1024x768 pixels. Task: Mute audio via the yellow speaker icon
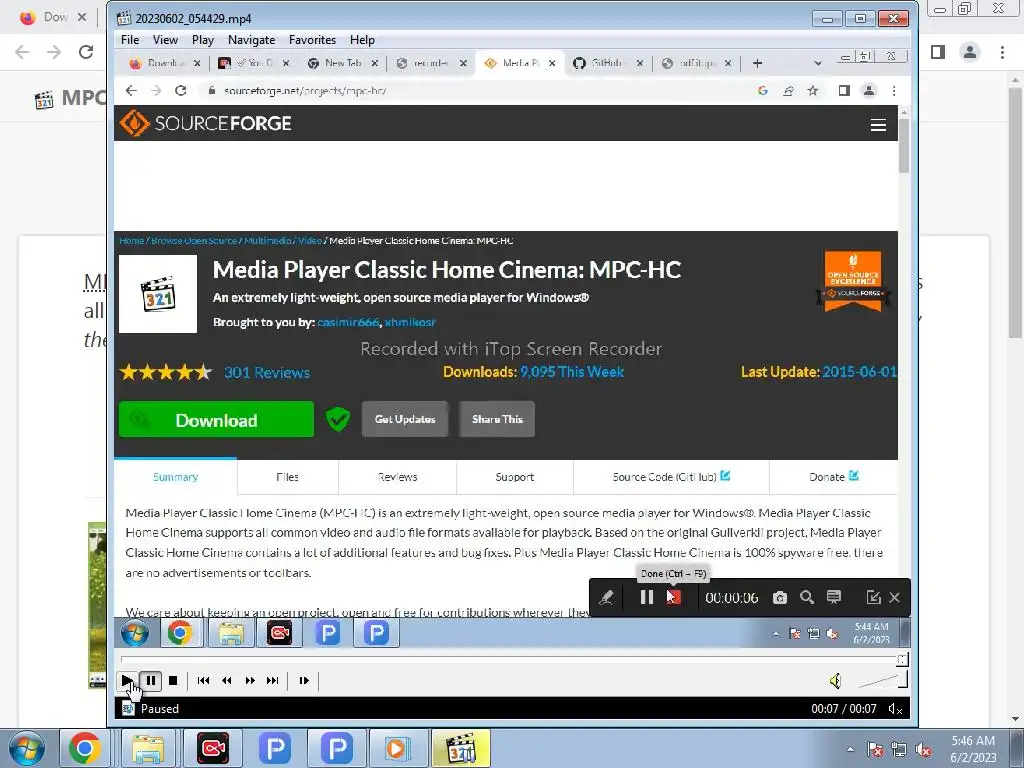pyautogui.click(x=835, y=681)
